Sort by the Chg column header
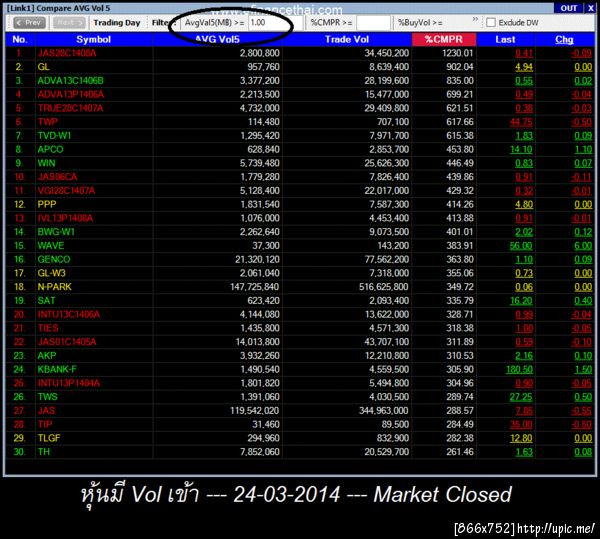Image resolution: width=600 pixels, height=539 pixels. (564, 39)
